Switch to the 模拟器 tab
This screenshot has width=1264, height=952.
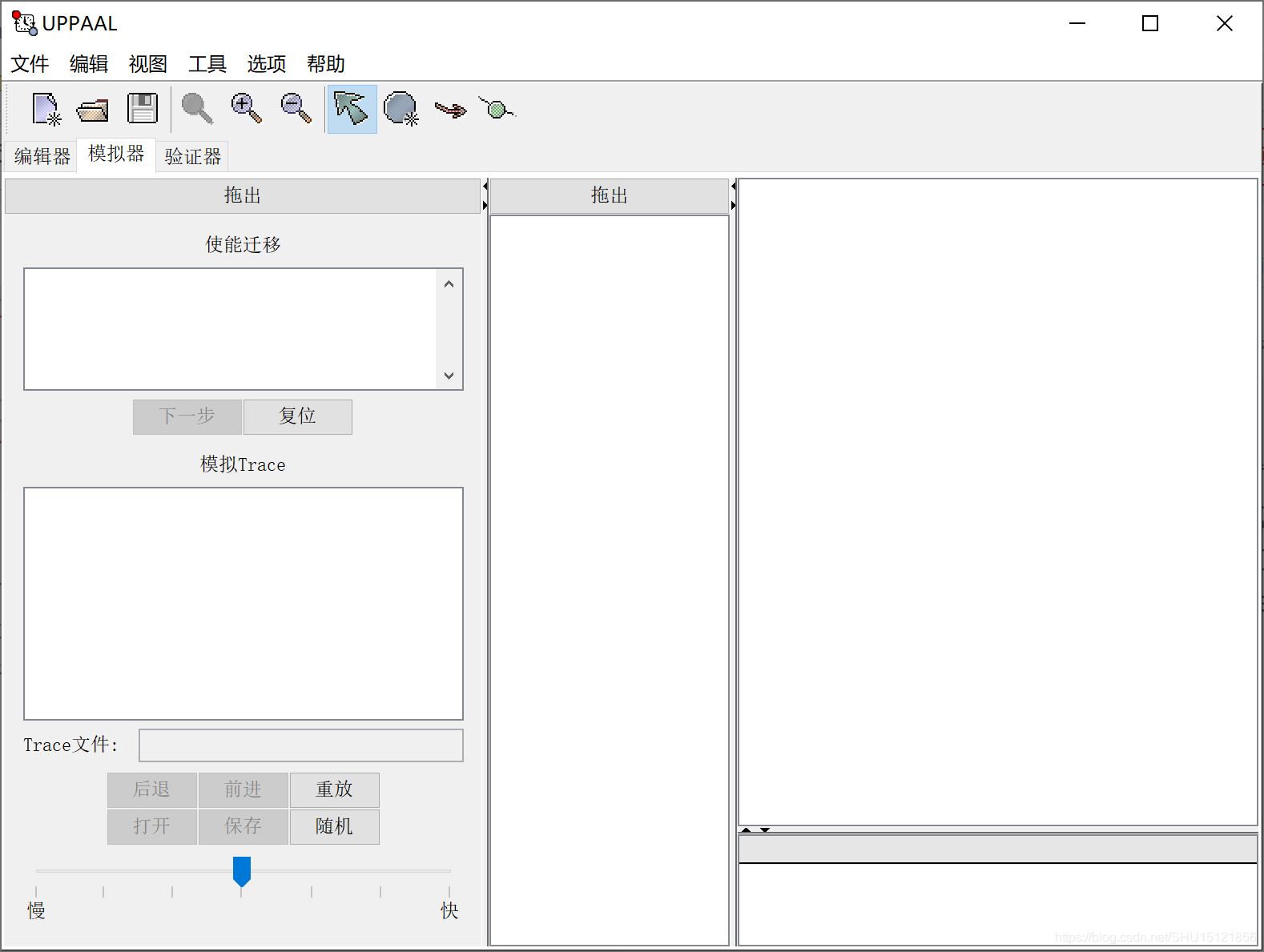(x=116, y=154)
